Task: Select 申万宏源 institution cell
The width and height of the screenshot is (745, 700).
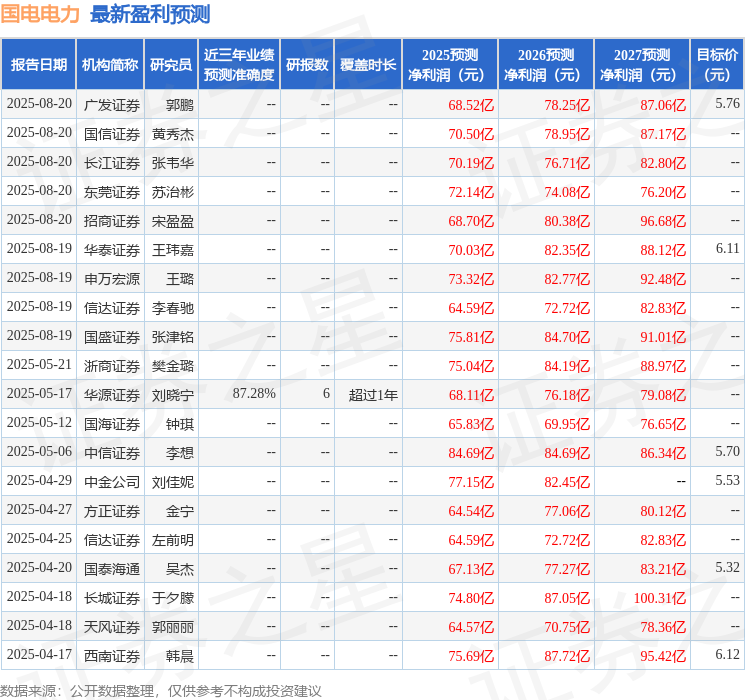Action: tap(112, 279)
